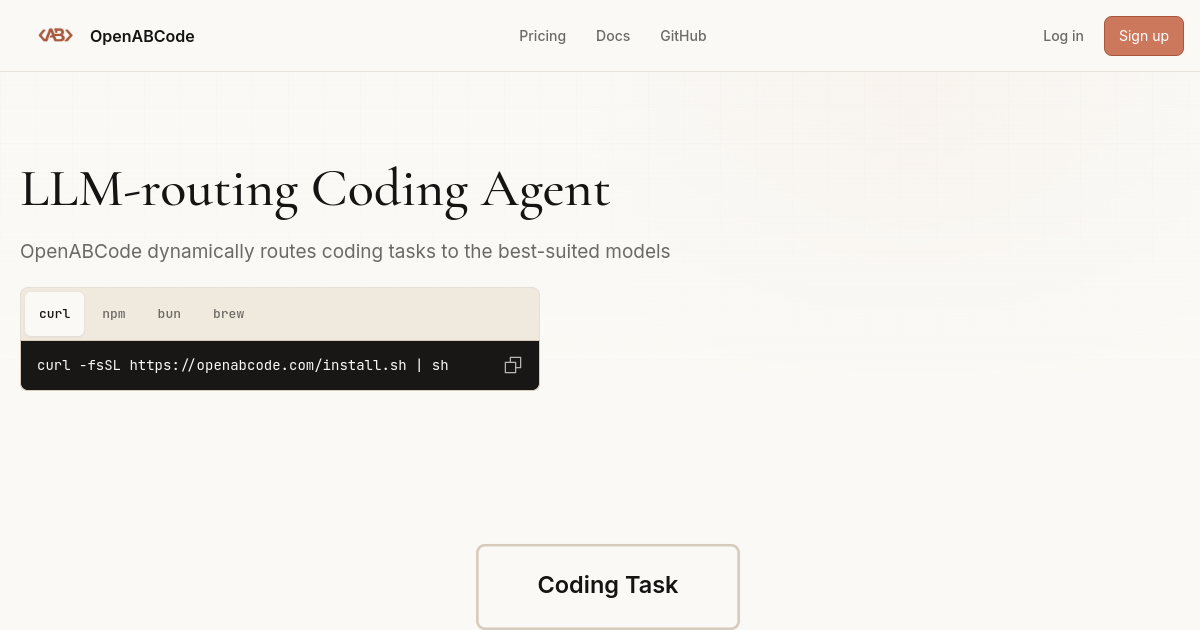Copy the curl install command
This screenshot has height=630, width=1200.
click(513, 365)
